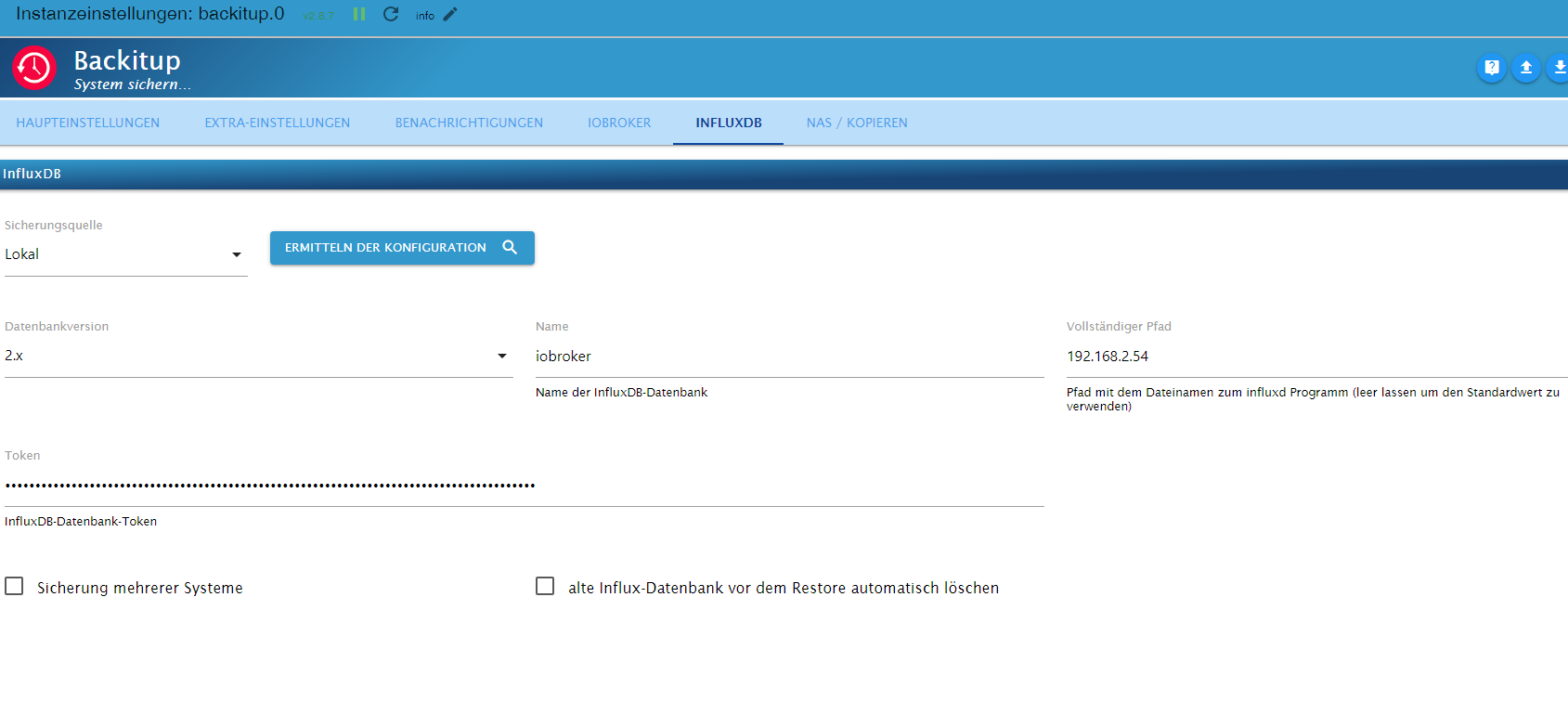The image size is (1568, 701).
Task: Click the InfluxDB section header
Action: coord(784,175)
